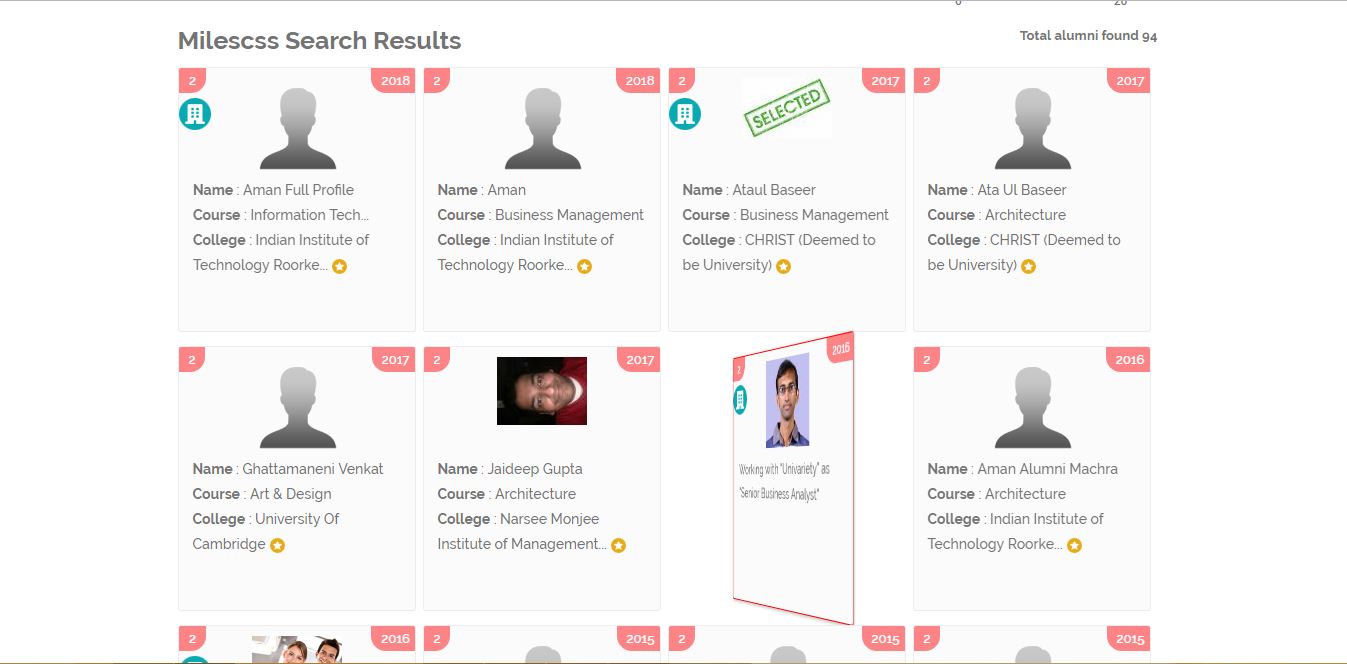
Task: Click building icon on the flipping Univariety card
Action: pos(740,400)
